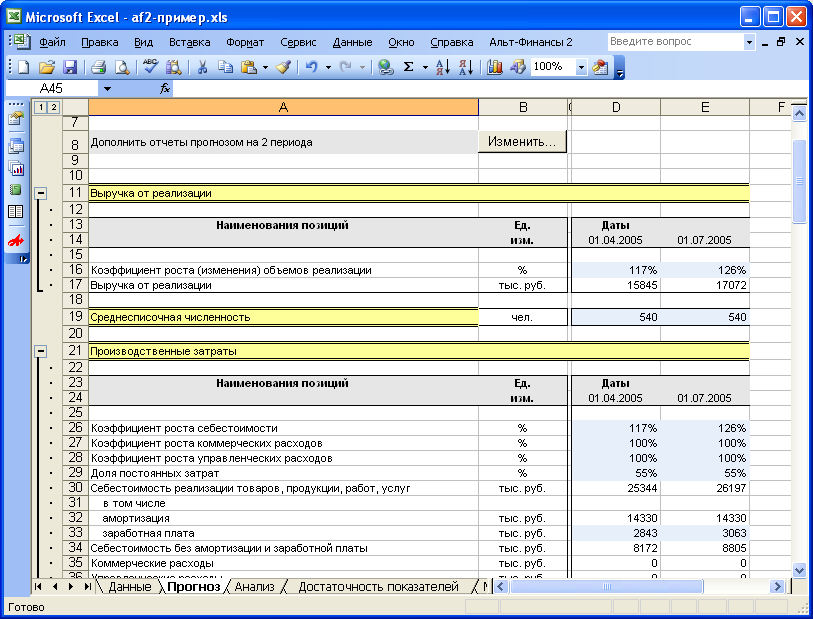813x619 pixels.
Task: Cut selection with scissors icon
Action: [x=202, y=67]
